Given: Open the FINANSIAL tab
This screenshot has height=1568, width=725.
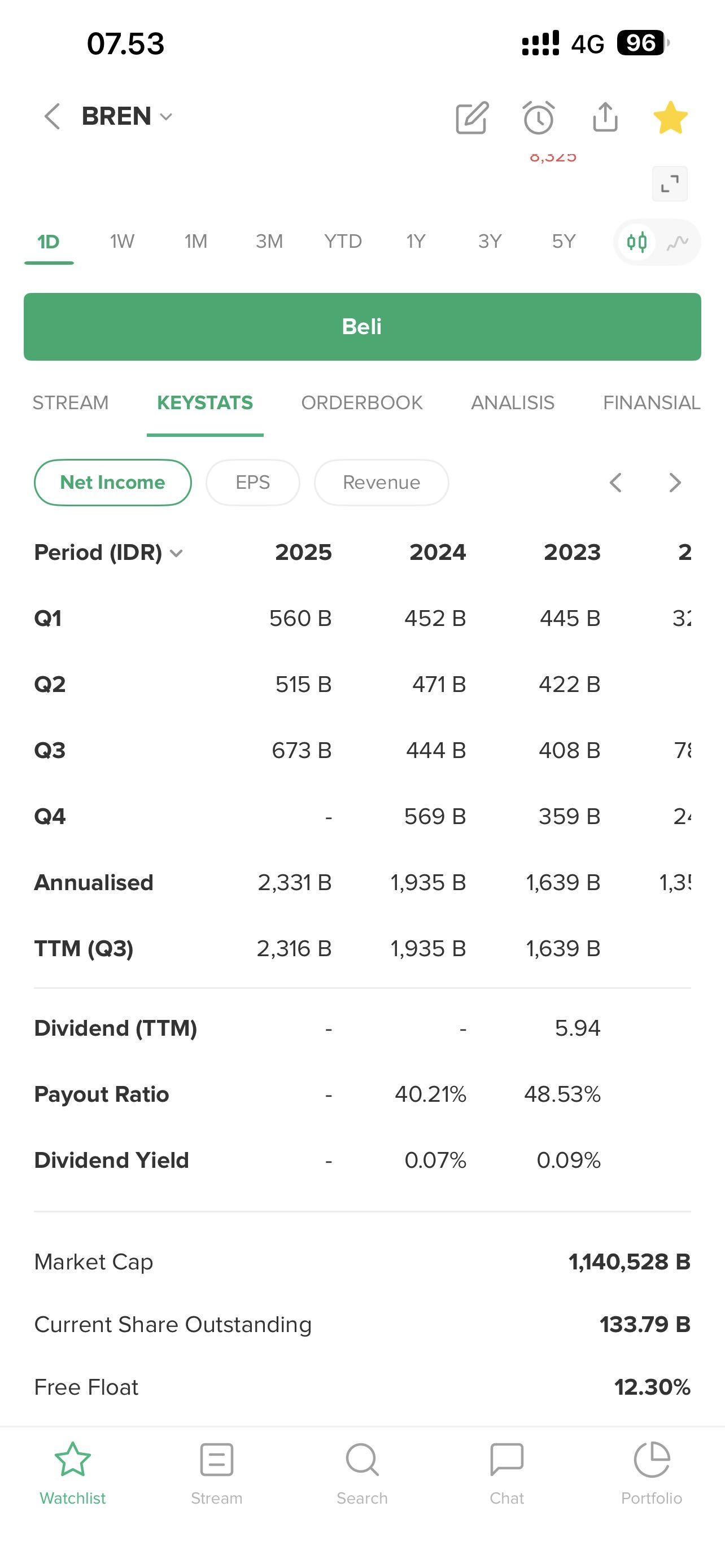Looking at the screenshot, I should coord(652,403).
